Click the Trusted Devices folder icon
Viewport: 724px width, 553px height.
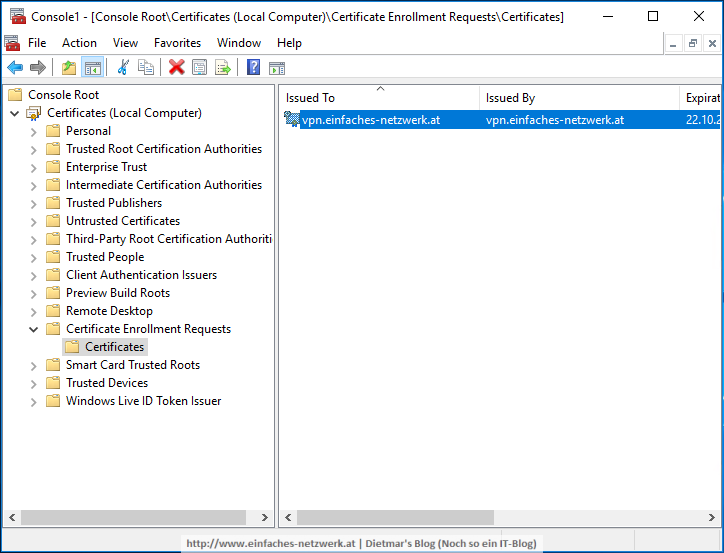tap(53, 383)
